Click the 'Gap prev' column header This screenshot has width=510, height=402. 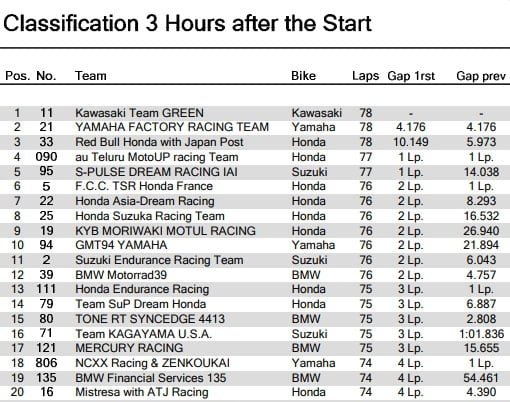tap(481, 76)
